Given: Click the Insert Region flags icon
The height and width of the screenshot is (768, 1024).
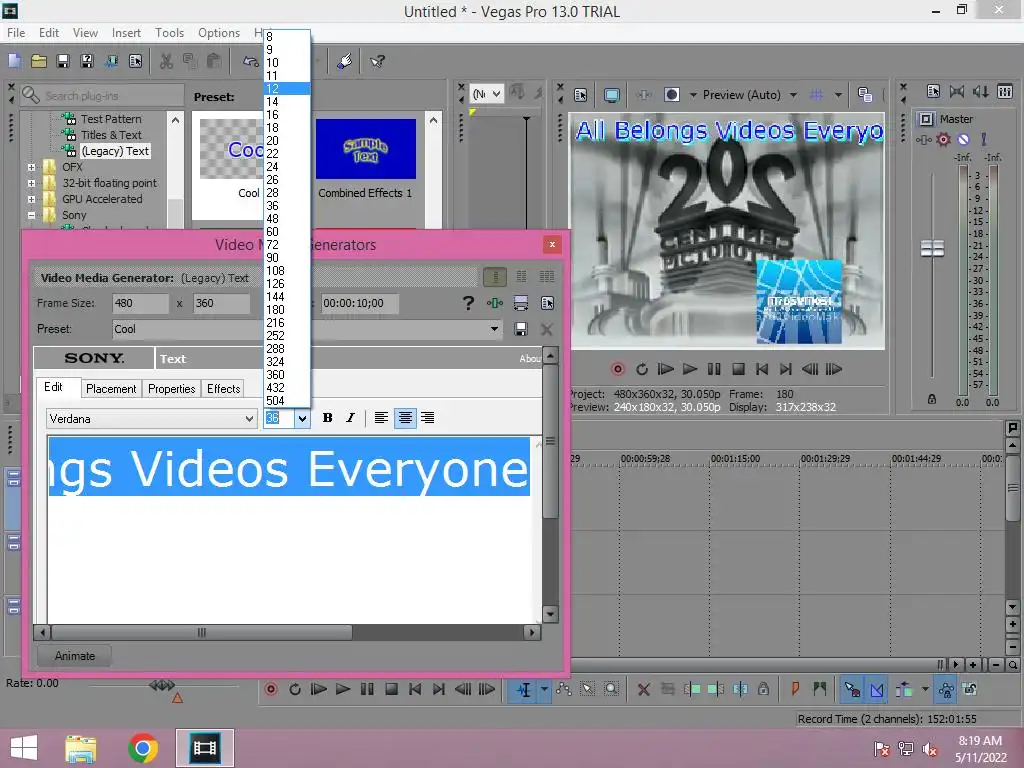Looking at the screenshot, I should [820, 689].
